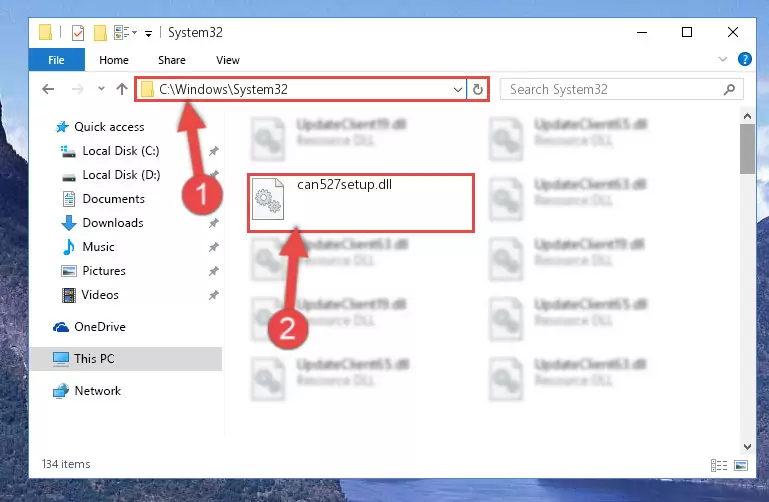Screen dimensions: 769x502
Task: Go back with the Back arrow
Action: coord(48,89)
